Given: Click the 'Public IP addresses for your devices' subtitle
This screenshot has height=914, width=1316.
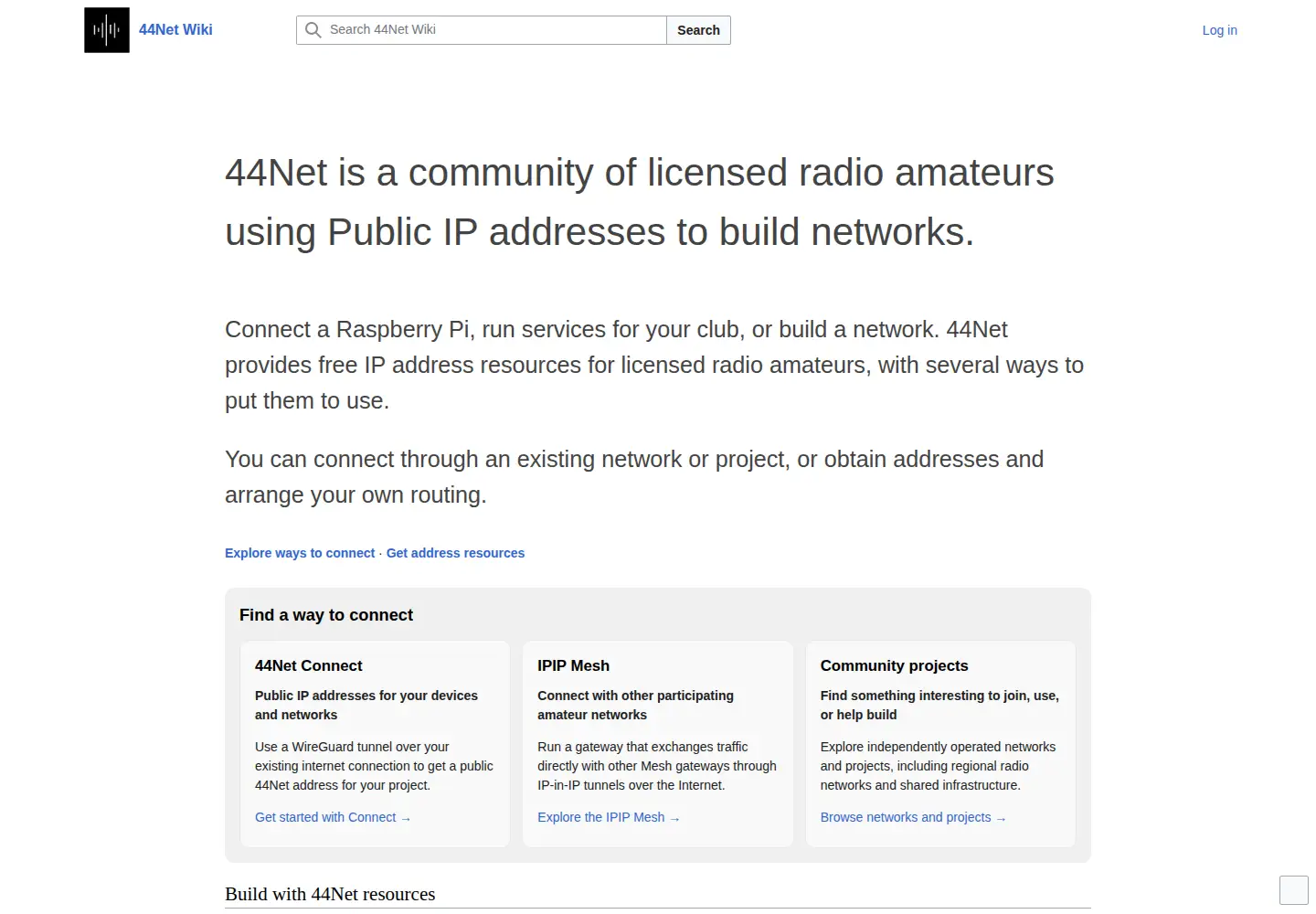Looking at the screenshot, I should pyautogui.click(x=366, y=705).
